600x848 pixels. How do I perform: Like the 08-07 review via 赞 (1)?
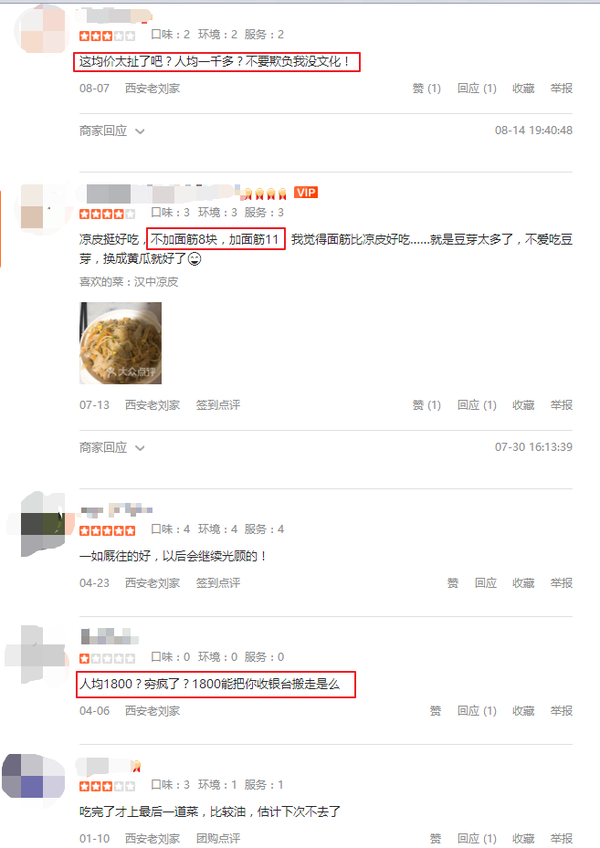click(x=427, y=88)
